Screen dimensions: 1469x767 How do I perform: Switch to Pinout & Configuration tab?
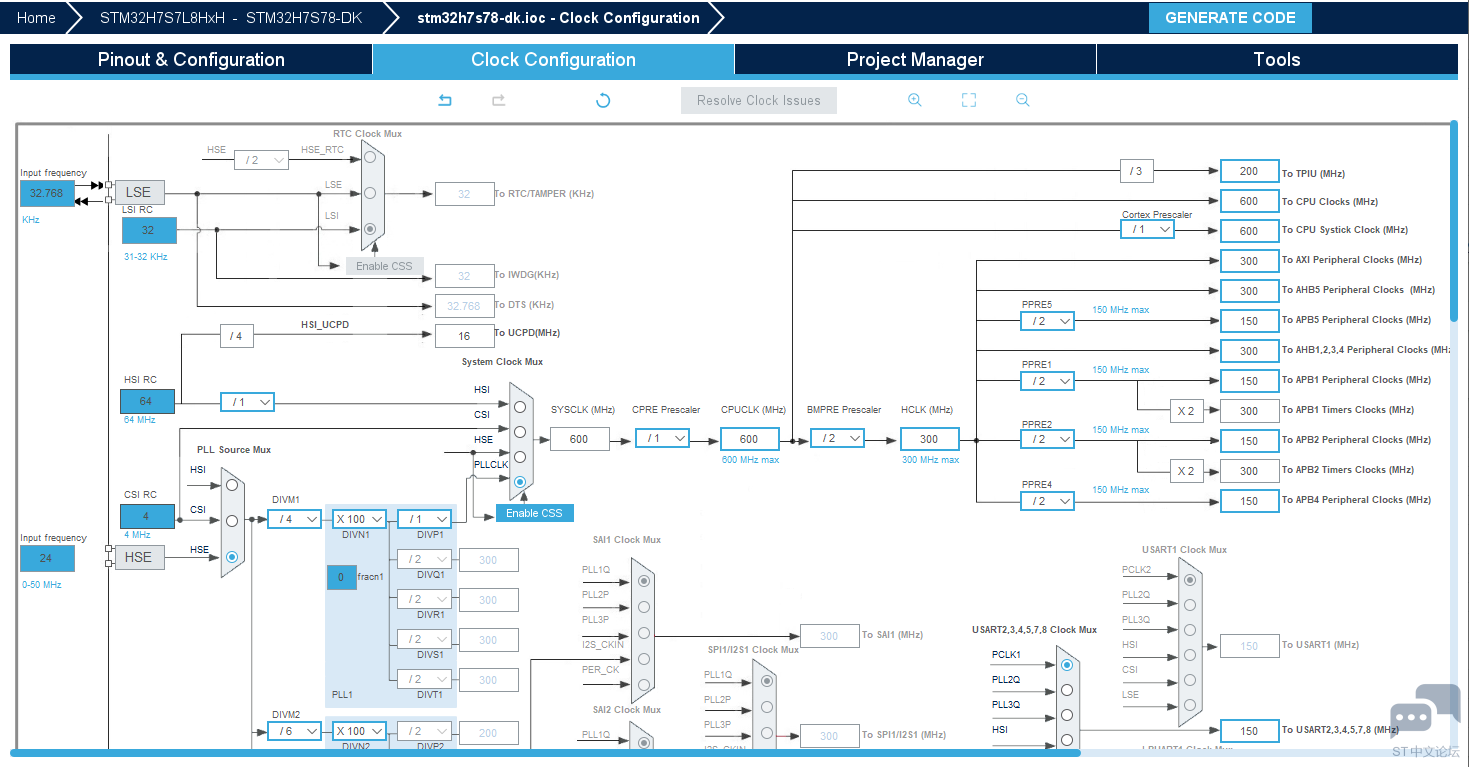[x=191, y=59]
